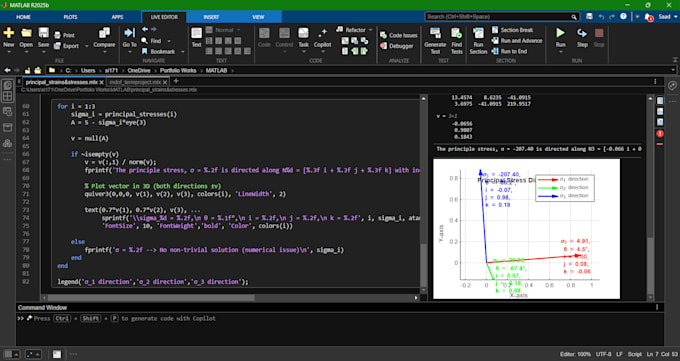Expand the Bookmark dropdown arrow
Viewport: 680px width, 361px height.
183,51
